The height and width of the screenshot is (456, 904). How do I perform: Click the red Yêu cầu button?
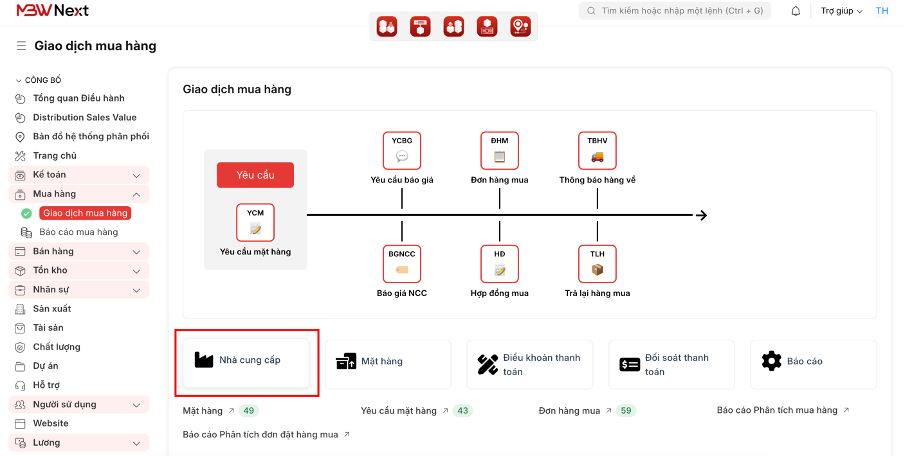(x=255, y=175)
